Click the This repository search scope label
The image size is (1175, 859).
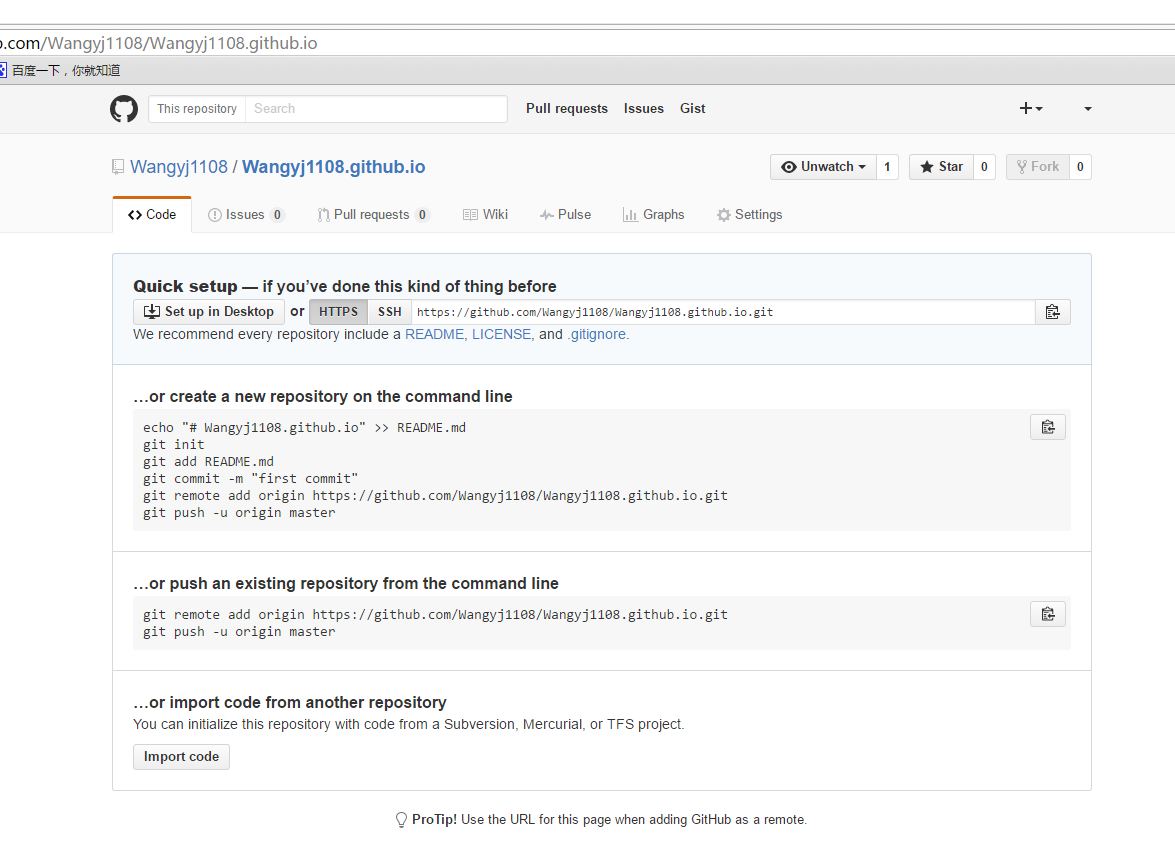(x=197, y=109)
